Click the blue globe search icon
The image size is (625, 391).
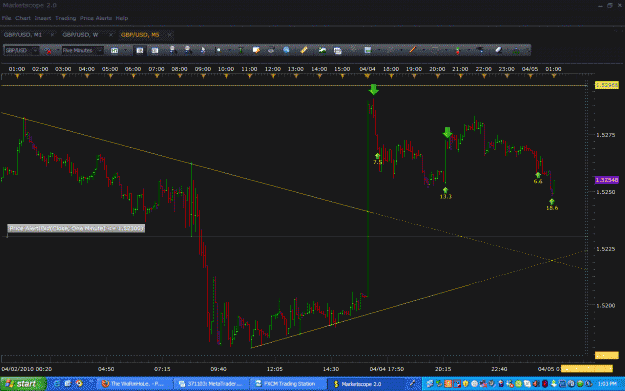pyautogui.click(x=286, y=50)
